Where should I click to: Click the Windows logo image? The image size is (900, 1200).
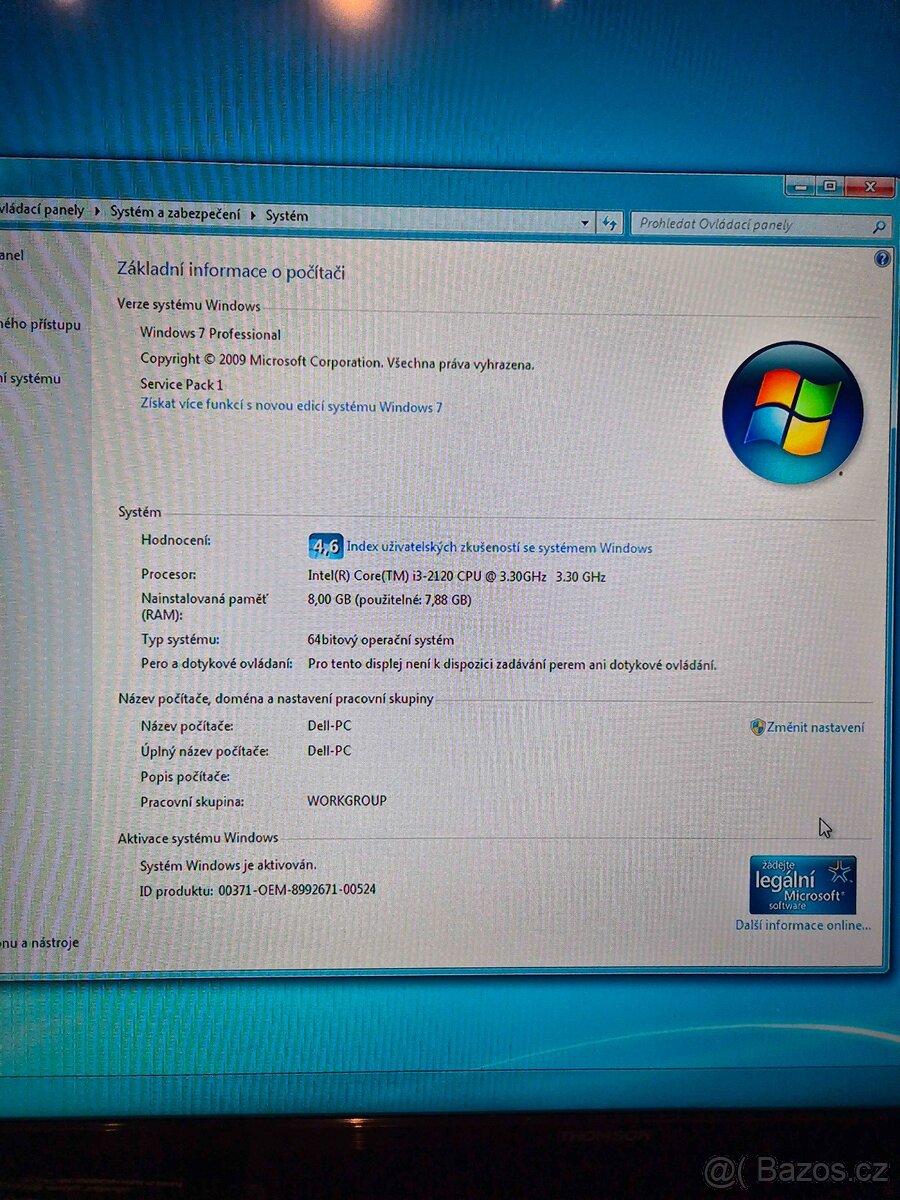pyautogui.click(x=792, y=412)
